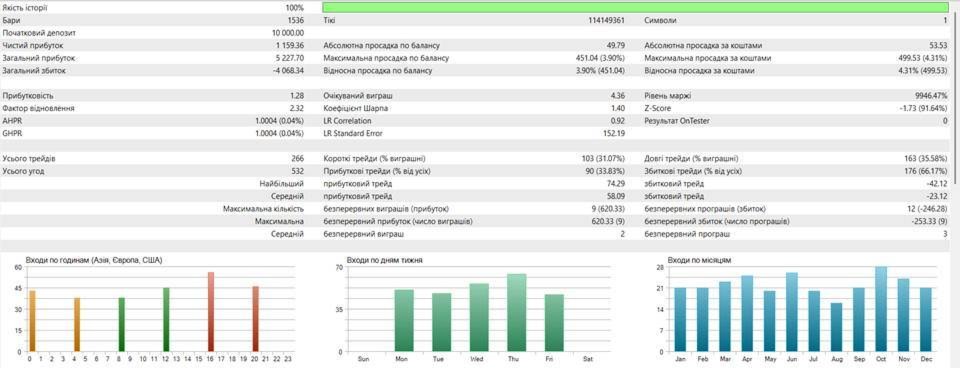This screenshot has width=960, height=391.
Task: Select the LR Correlation value 0.92
Action: pos(618,121)
